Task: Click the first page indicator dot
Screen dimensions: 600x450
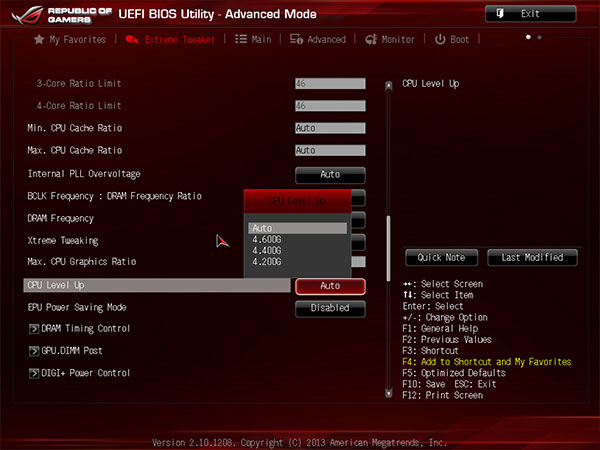Action: coord(528,37)
